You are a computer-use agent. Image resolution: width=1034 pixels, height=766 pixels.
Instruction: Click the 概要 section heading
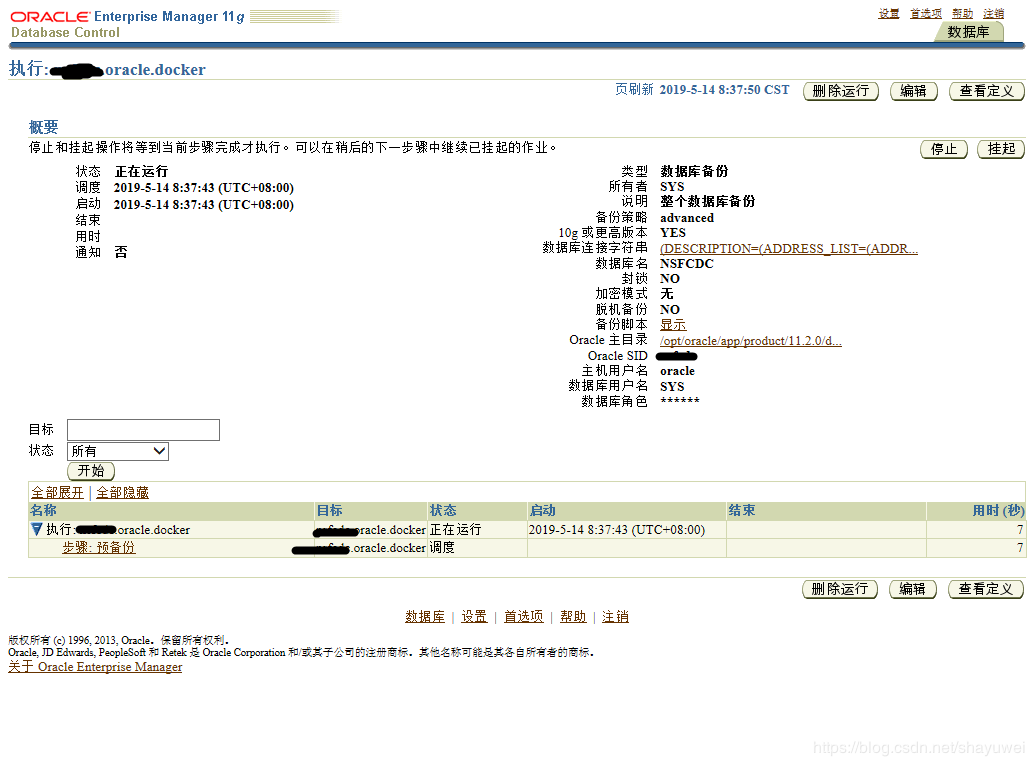[44, 127]
